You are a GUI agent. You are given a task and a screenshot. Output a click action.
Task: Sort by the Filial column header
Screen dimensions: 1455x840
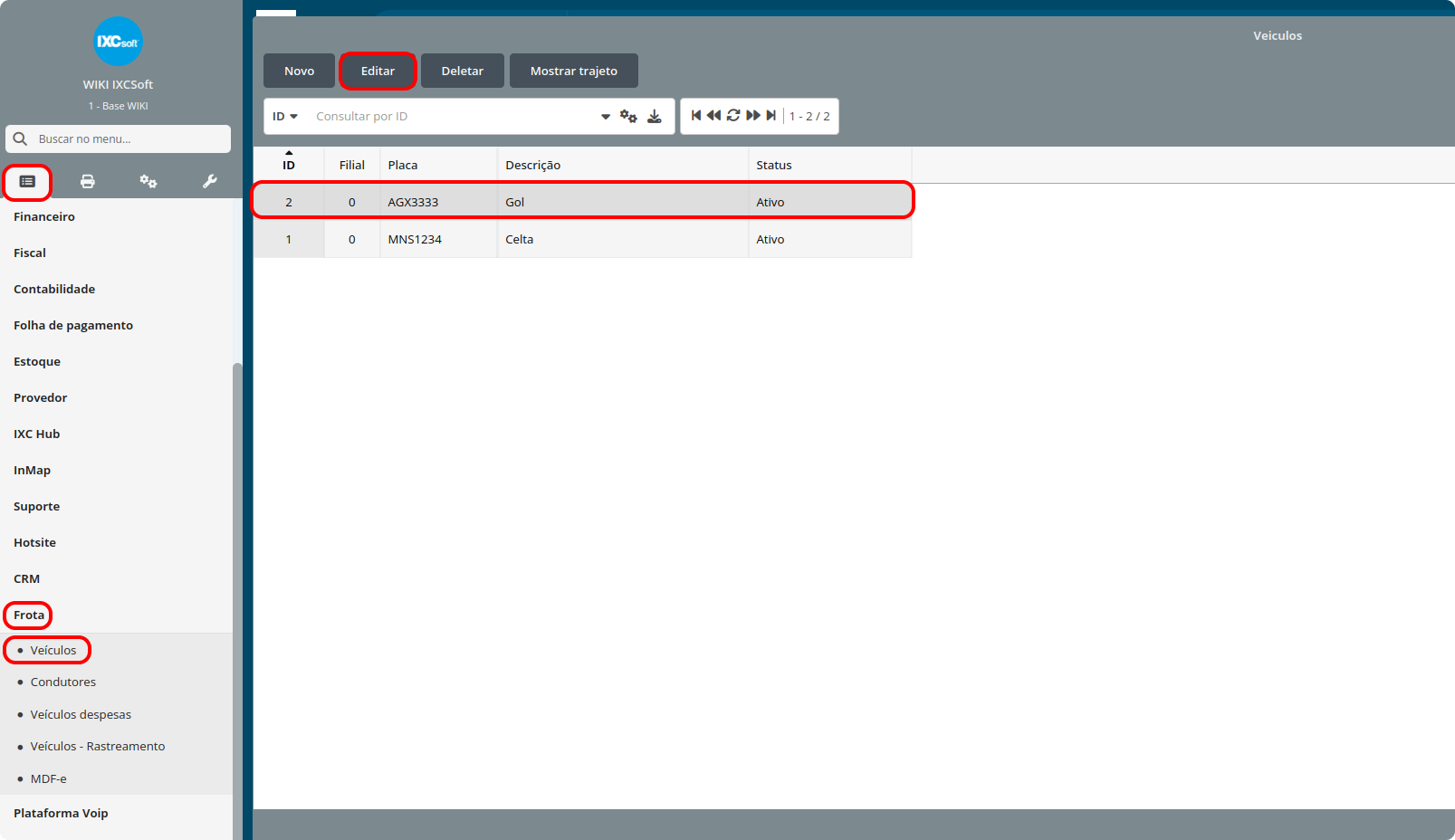352,165
